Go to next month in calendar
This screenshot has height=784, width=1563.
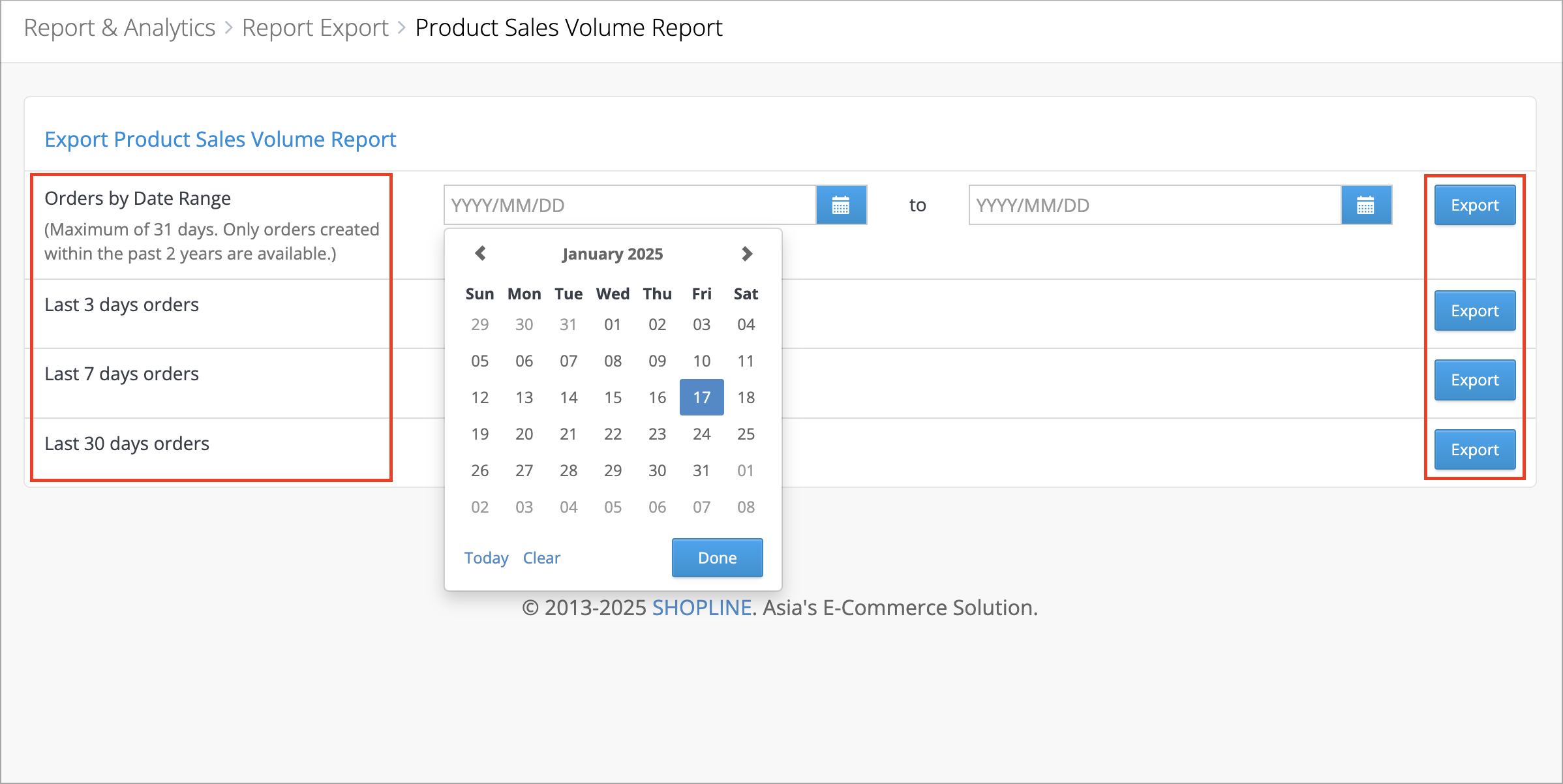747,253
